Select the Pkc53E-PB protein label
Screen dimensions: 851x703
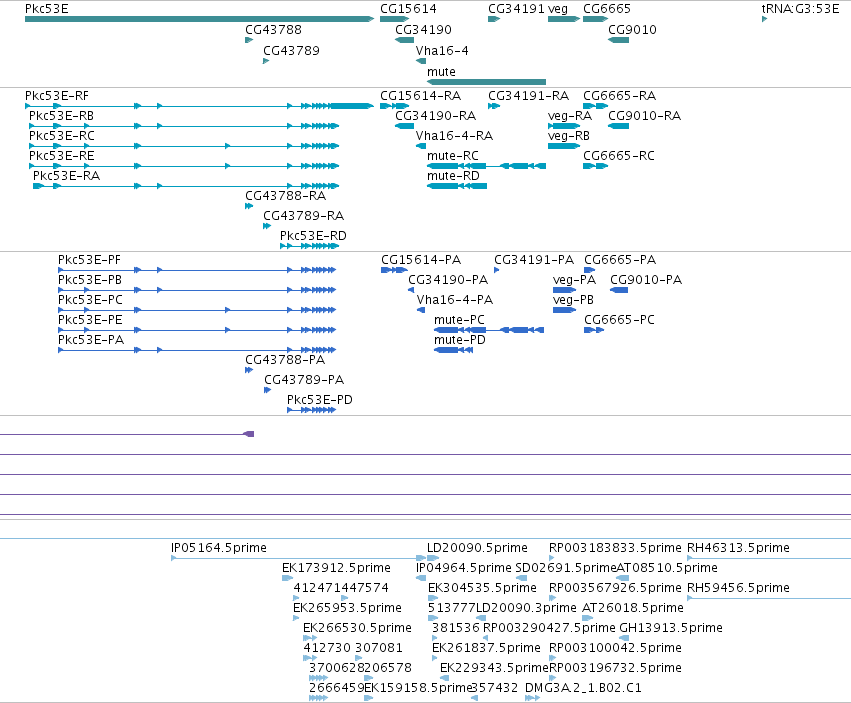[90, 280]
